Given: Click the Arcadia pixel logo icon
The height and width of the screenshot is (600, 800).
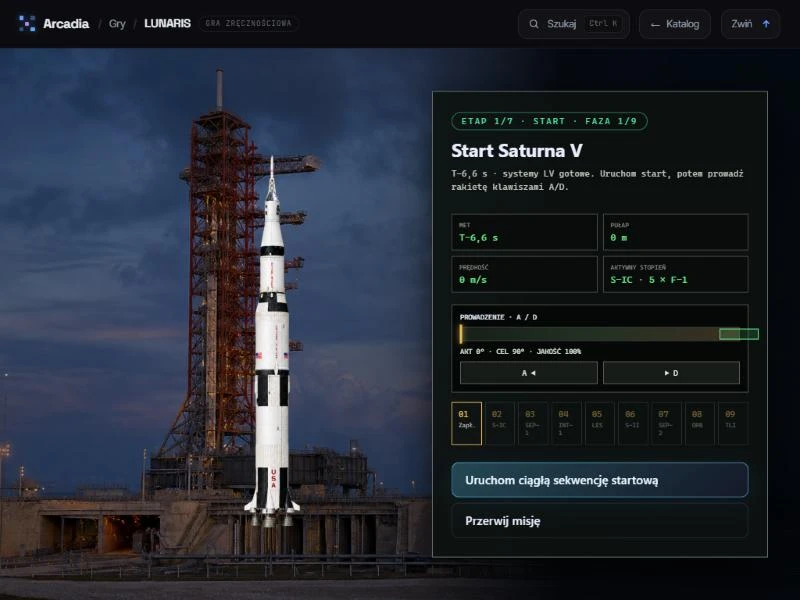Looking at the screenshot, I should tap(27, 23).
